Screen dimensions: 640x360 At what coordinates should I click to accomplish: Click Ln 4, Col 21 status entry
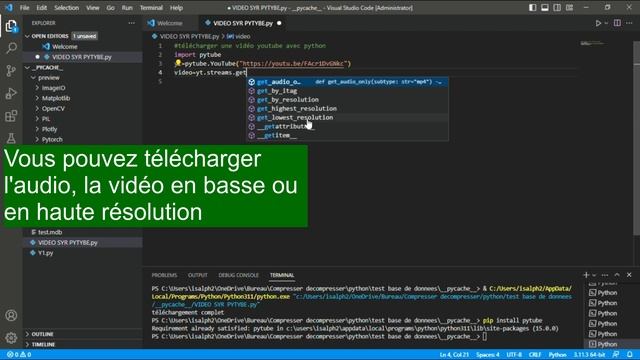(x=454, y=355)
